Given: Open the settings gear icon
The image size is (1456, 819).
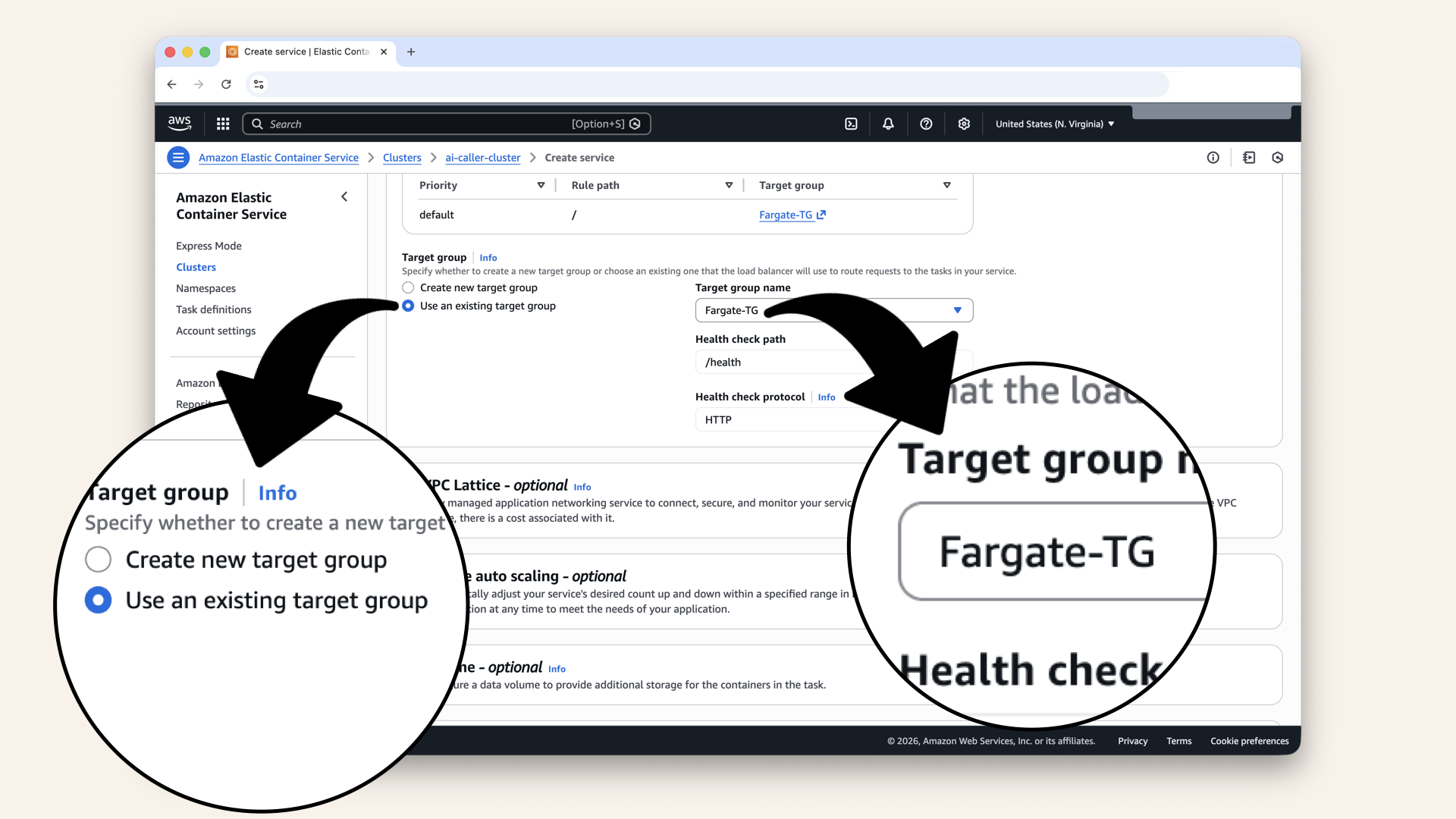Looking at the screenshot, I should pyautogui.click(x=964, y=124).
